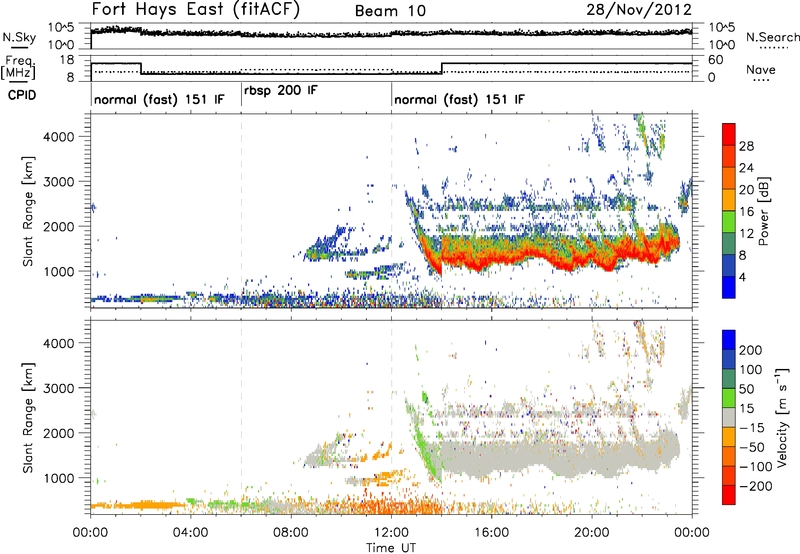Click the "16:00" time tick label
Screen dimensions: 800x554
pos(491,533)
